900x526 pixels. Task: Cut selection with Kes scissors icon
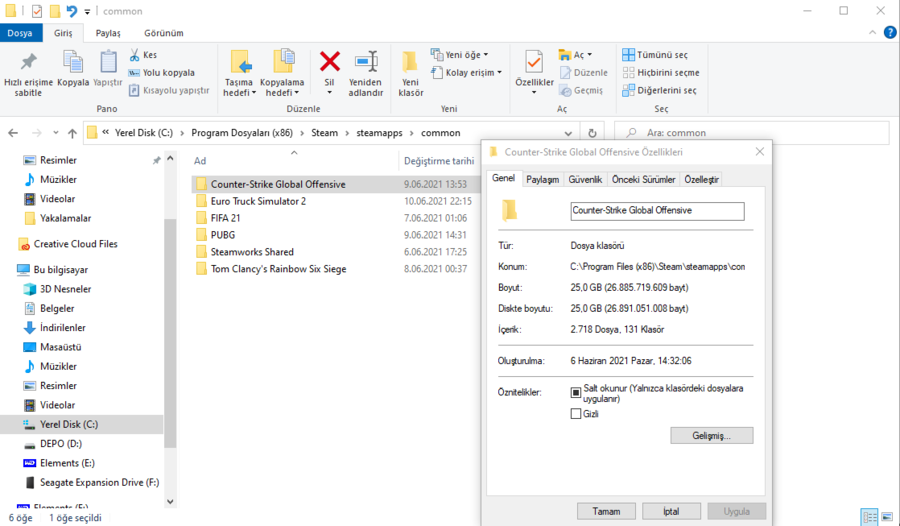pyautogui.click(x=143, y=55)
